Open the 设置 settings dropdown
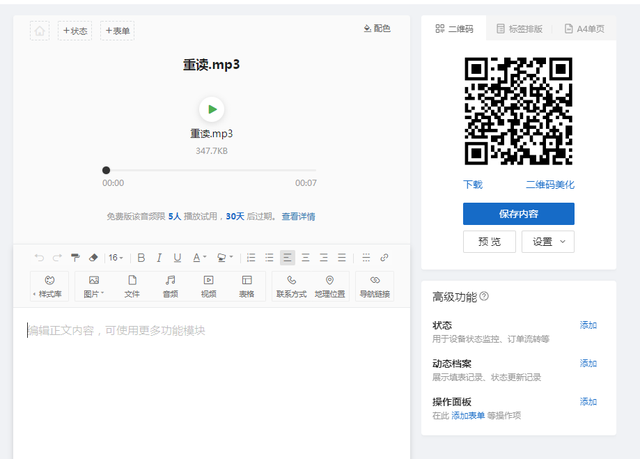Screen dimensions: 640x459 click(x=548, y=242)
